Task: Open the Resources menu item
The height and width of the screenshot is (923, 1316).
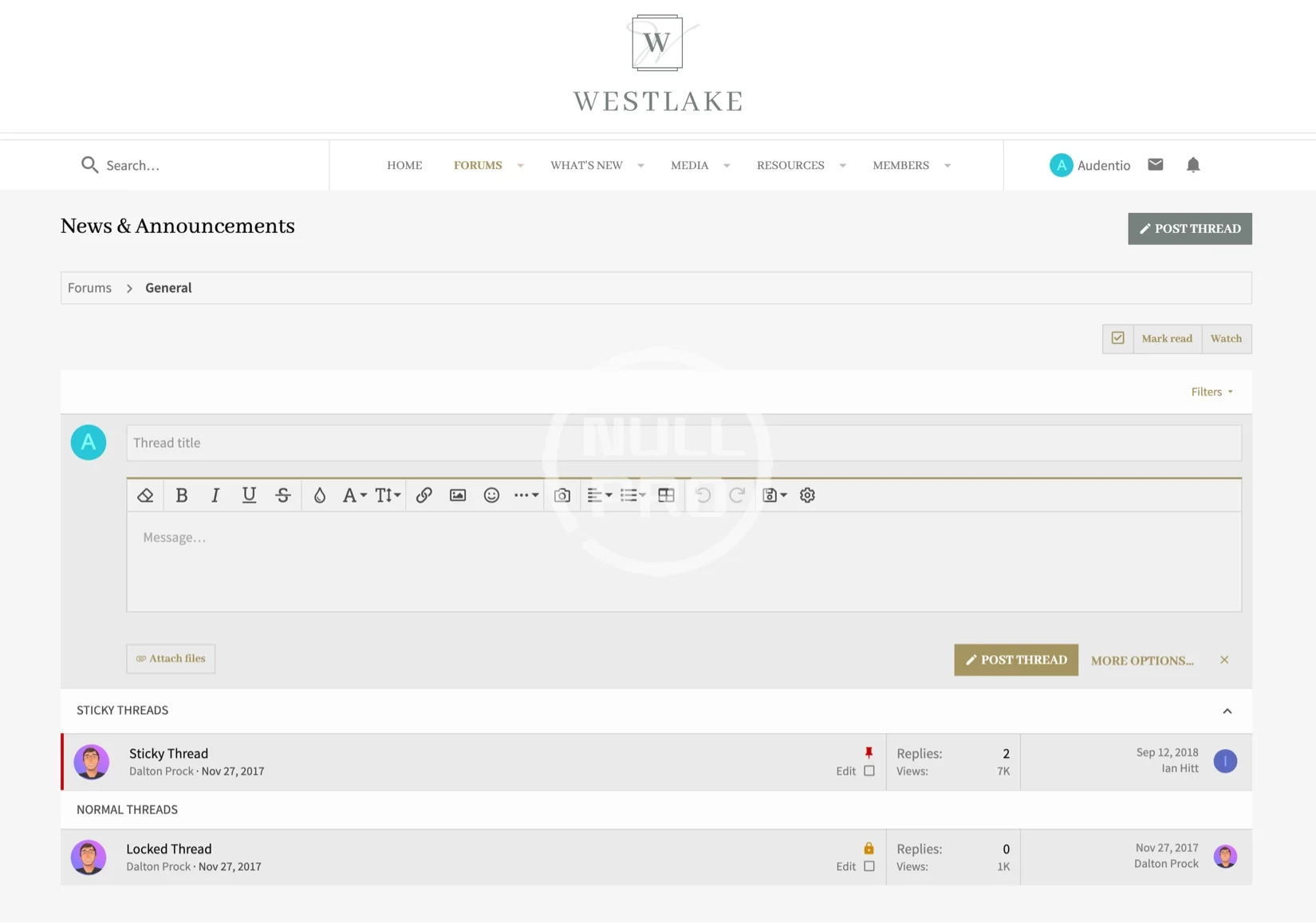Action: (790, 165)
